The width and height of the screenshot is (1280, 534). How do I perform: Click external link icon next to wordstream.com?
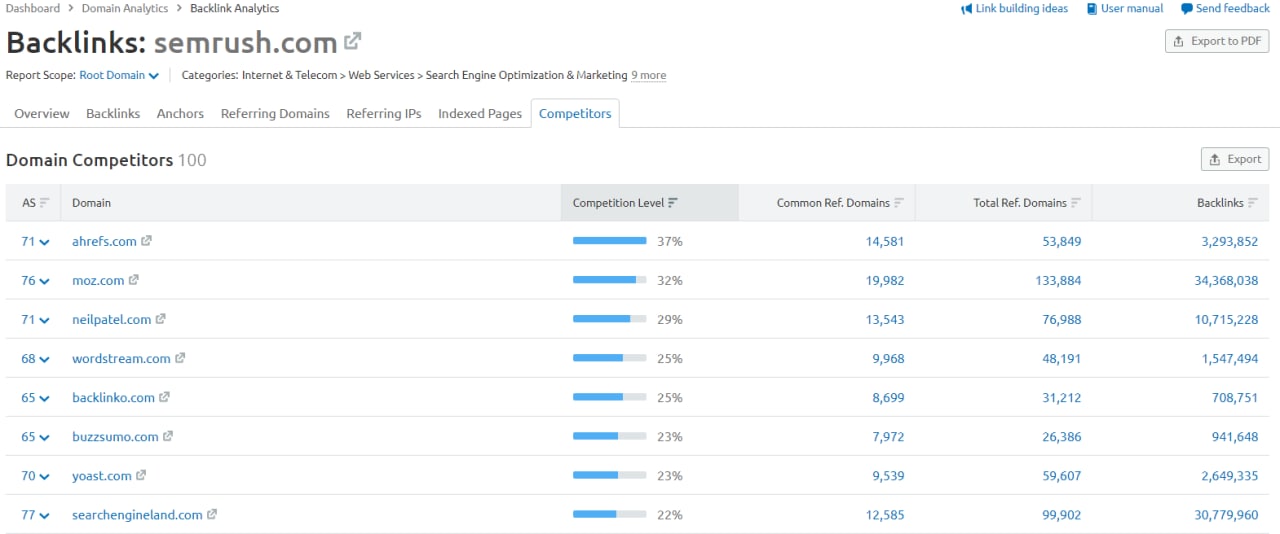[x=181, y=358]
